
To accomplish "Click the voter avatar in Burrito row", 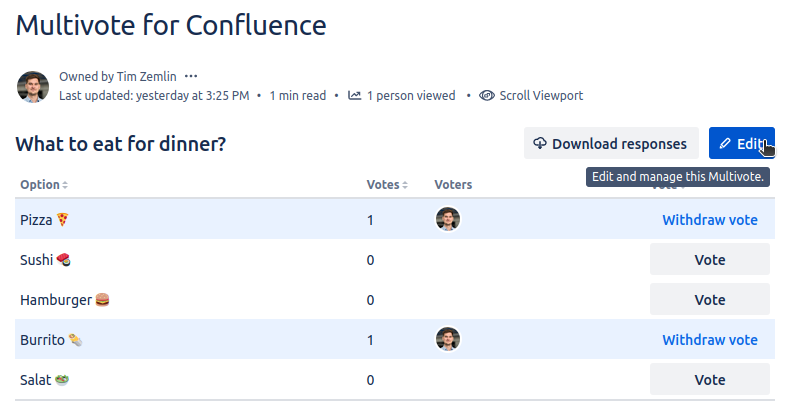I will [448, 339].
